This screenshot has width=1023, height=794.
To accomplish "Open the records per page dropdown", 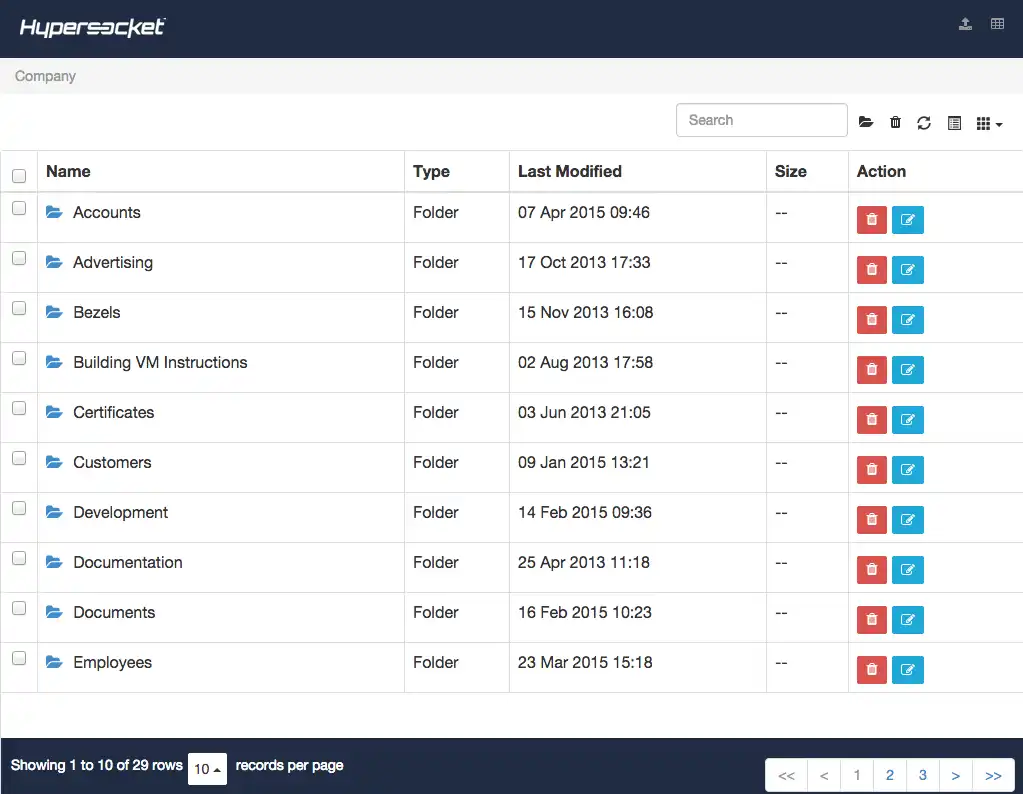I will [x=207, y=769].
